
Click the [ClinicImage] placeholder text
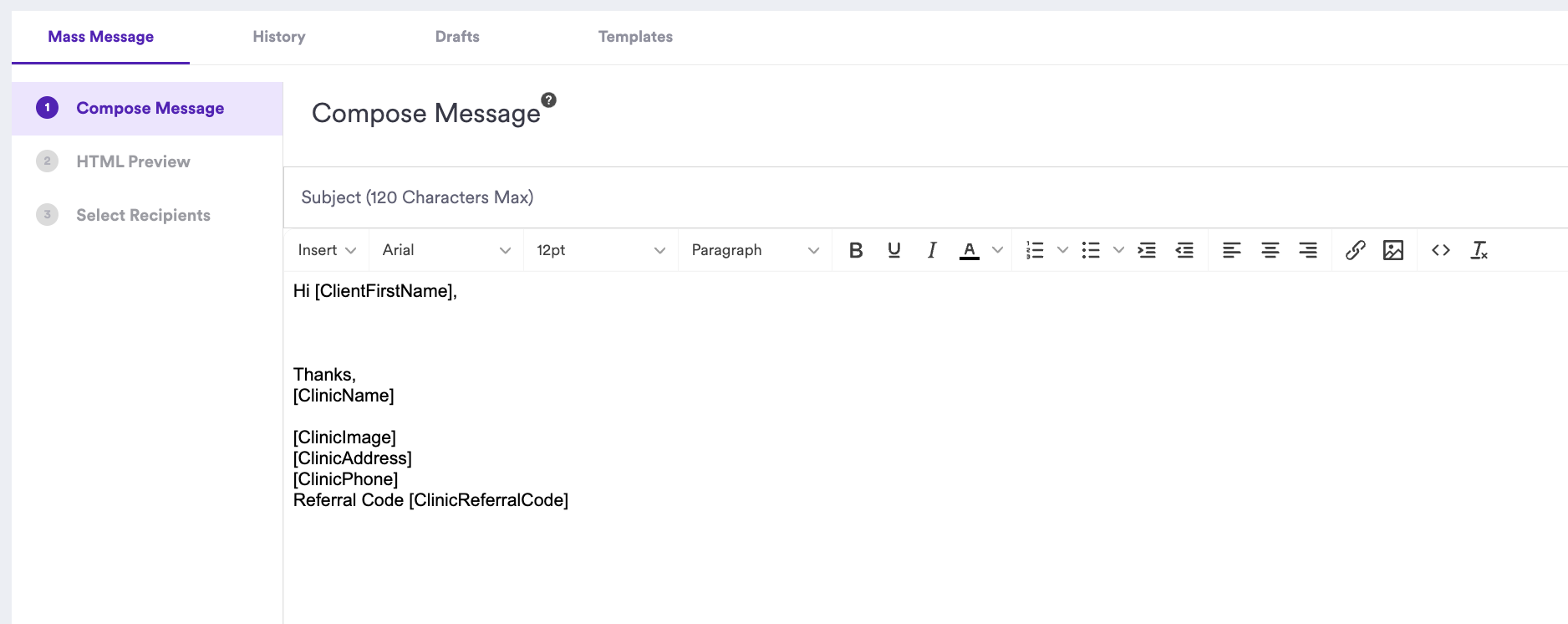[x=344, y=437]
